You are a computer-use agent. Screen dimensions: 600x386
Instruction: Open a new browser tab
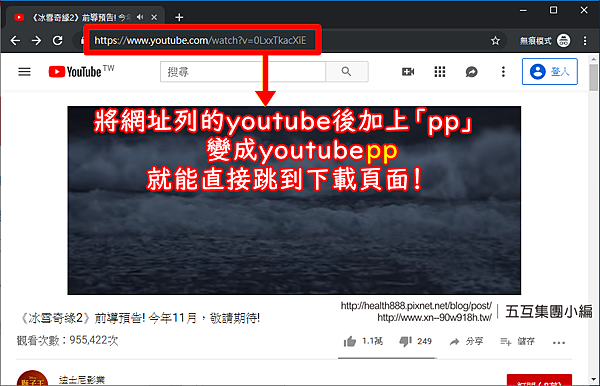click(x=179, y=17)
